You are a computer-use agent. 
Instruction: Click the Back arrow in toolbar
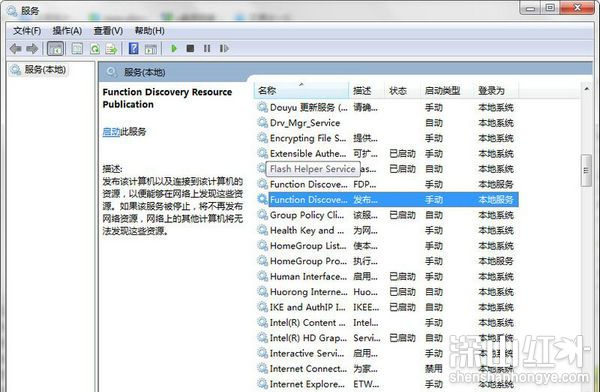[15, 49]
